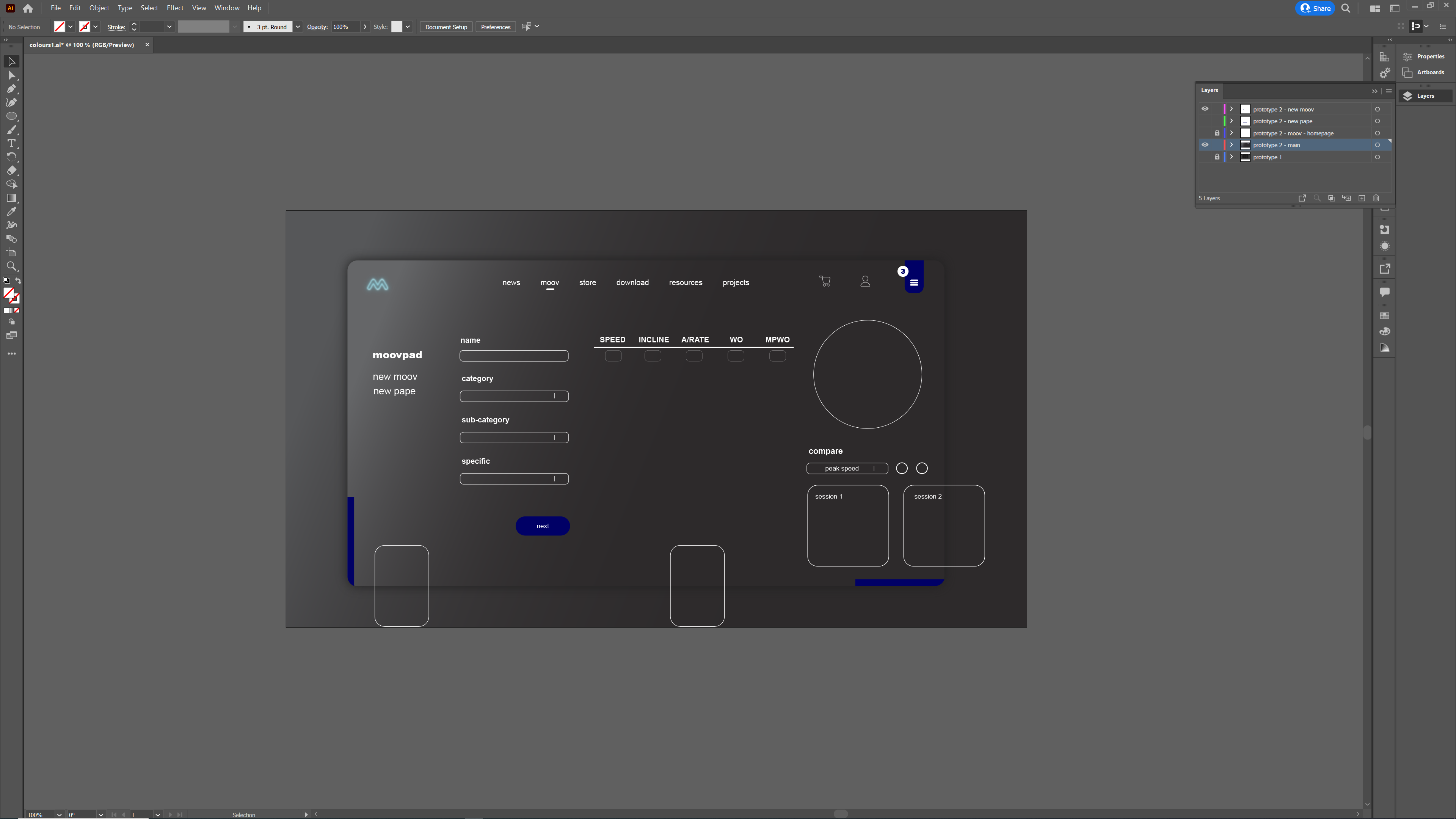1456x819 pixels.
Task: Hide the prototype 2 - main layer
Action: tap(1205, 145)
